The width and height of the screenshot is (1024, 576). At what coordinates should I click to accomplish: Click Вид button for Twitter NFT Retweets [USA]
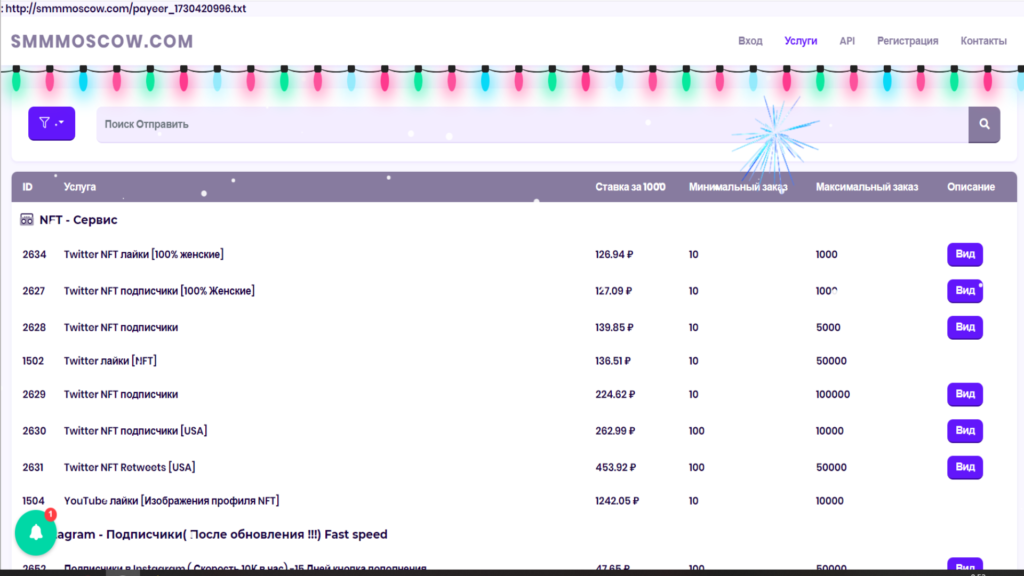pos(965,468)
